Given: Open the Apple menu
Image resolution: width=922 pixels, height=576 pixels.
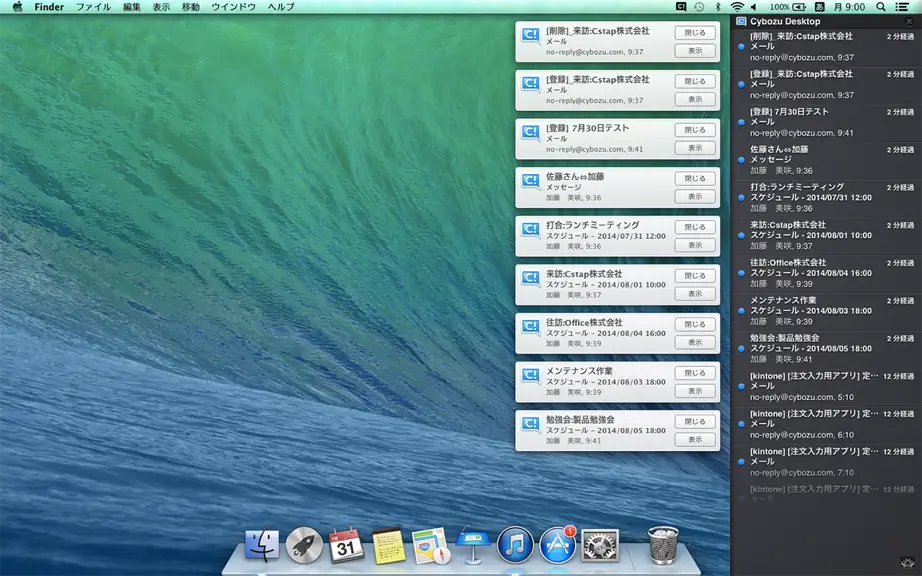Looking at the screenshot, I should point(17,6).
